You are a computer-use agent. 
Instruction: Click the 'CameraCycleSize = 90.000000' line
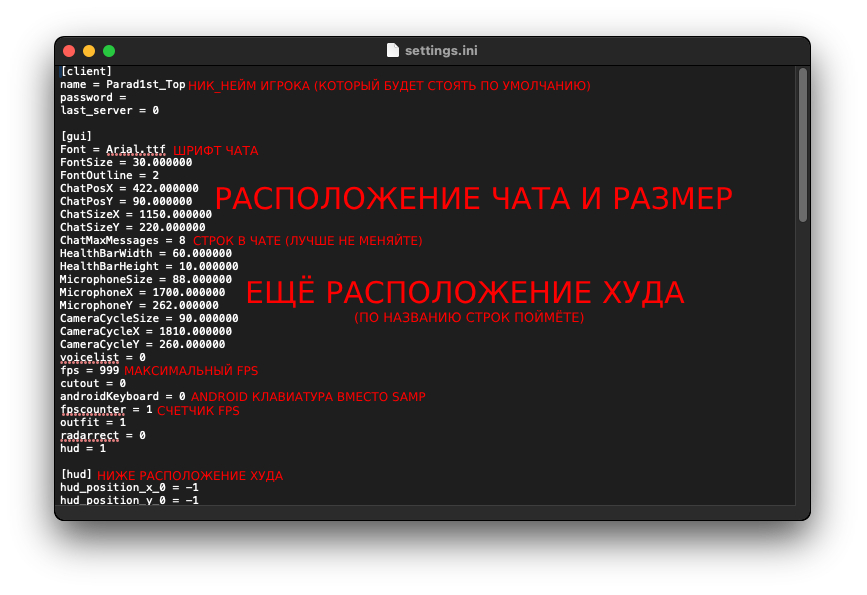[x=149, y=318]
